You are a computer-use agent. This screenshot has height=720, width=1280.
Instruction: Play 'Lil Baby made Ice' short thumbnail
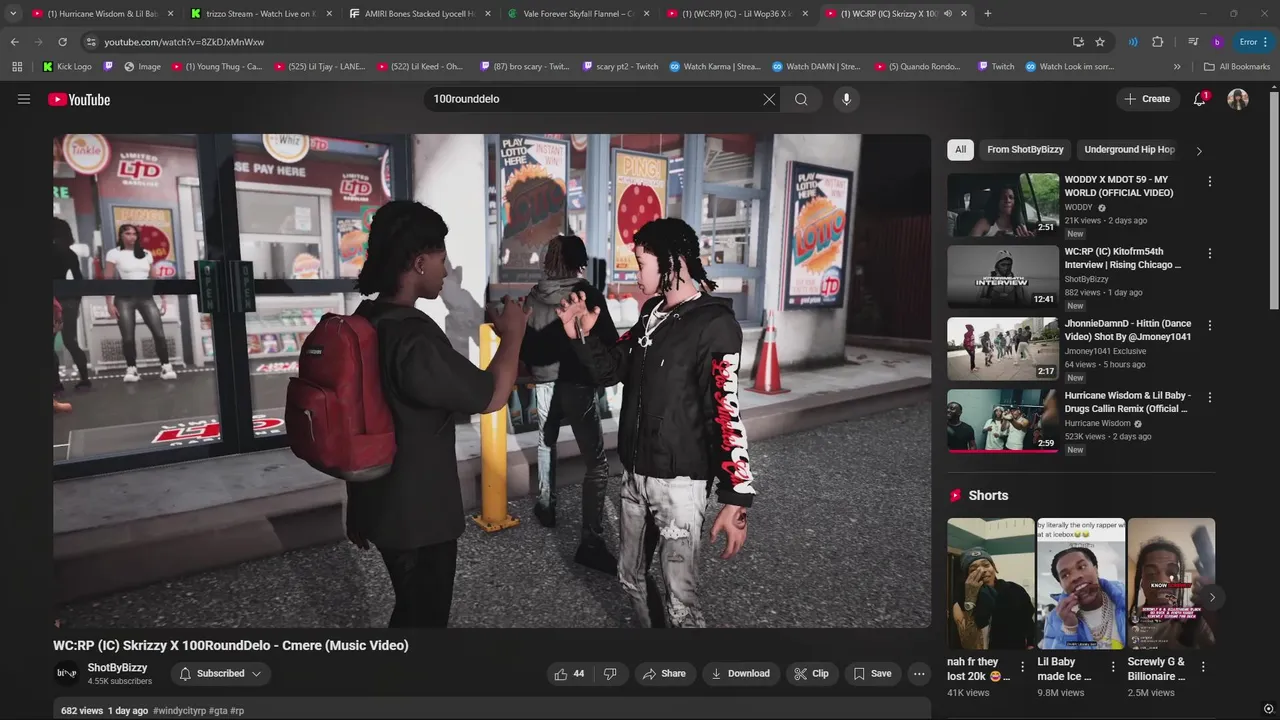1081,584
